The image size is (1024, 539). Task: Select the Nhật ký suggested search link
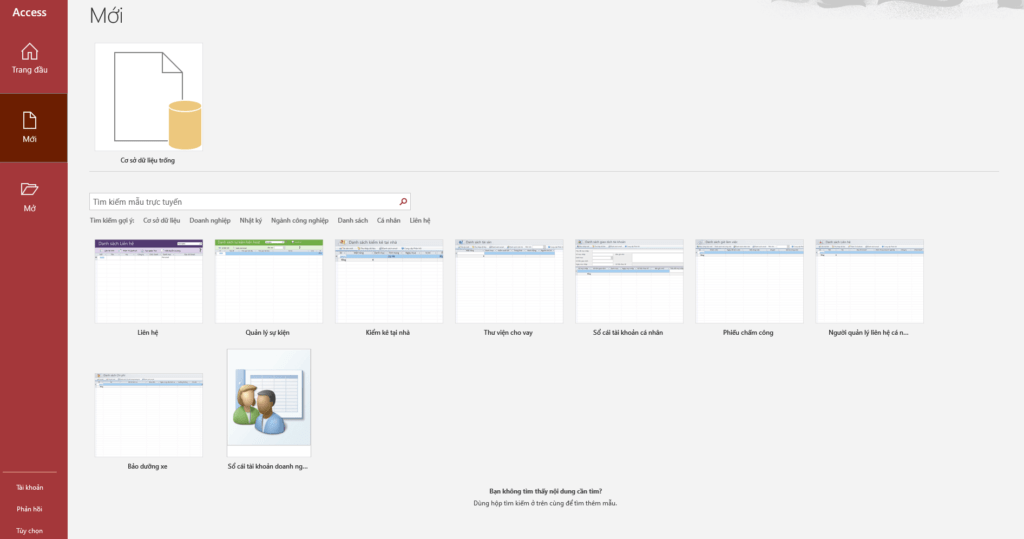click(x=250, y=220)
